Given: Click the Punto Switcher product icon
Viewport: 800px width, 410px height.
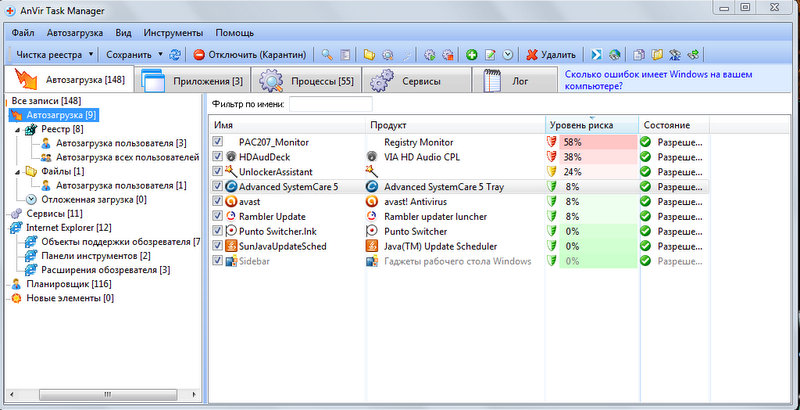Looking at the screenshot, I should pos(372,232).
